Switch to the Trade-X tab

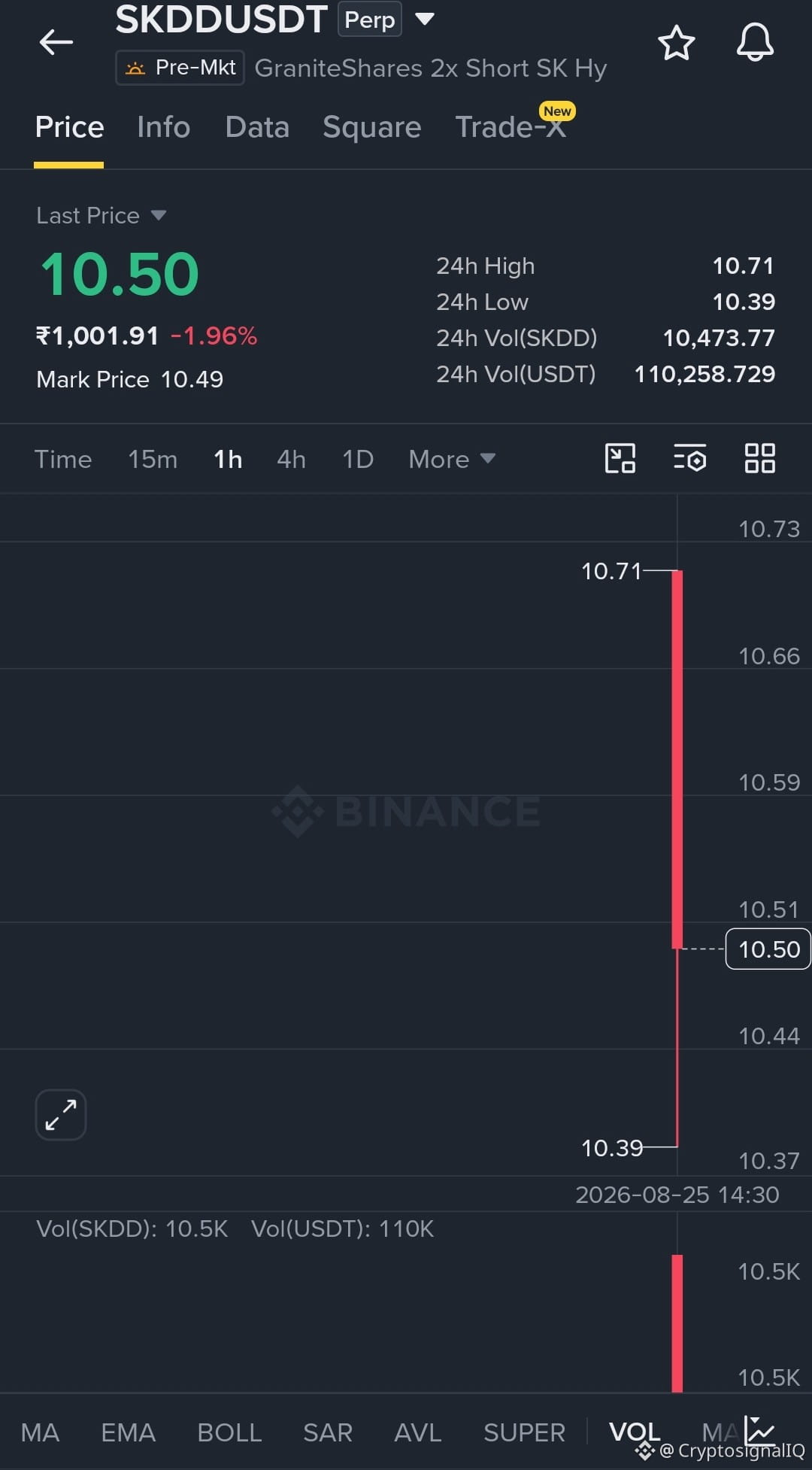pos(511,127)
